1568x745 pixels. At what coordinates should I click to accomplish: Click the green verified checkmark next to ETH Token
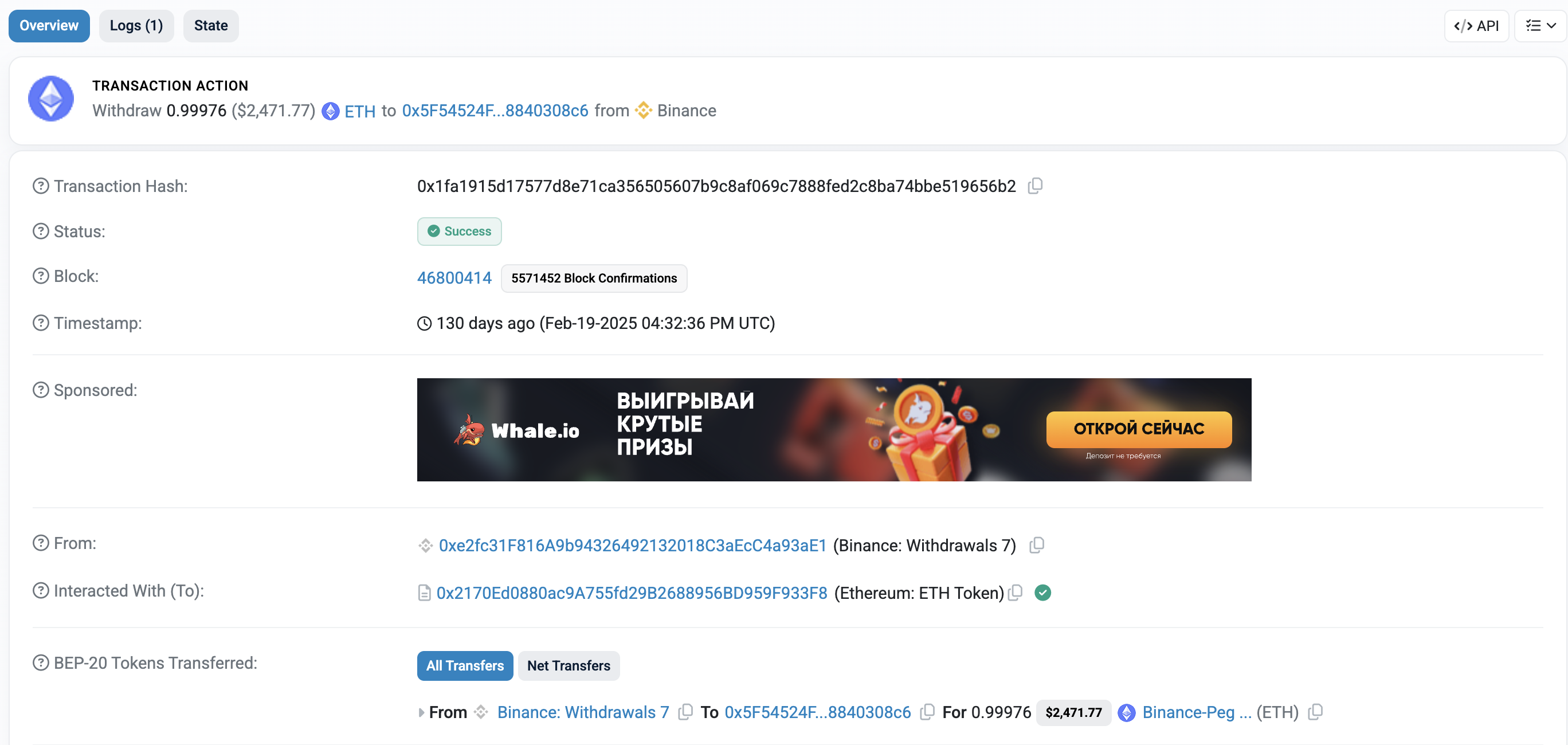click(1042, 593)
